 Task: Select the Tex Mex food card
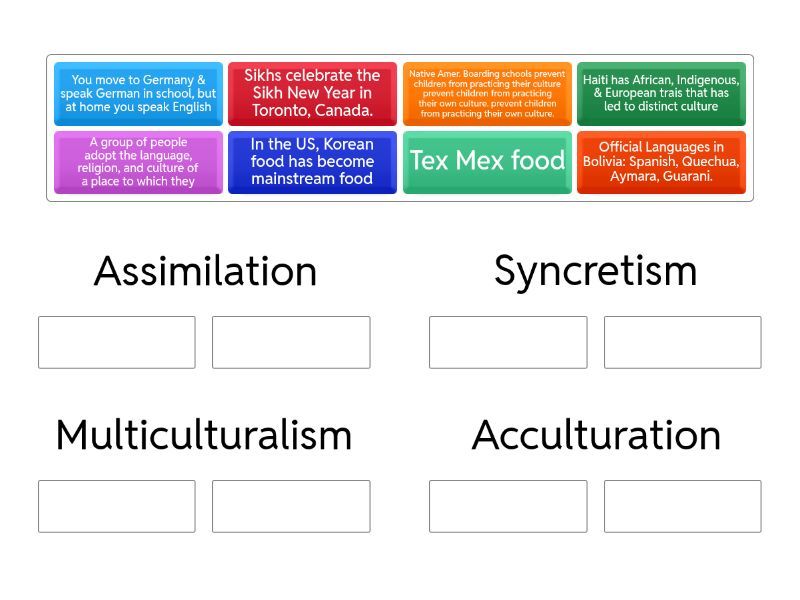click(x=487, y=162)
